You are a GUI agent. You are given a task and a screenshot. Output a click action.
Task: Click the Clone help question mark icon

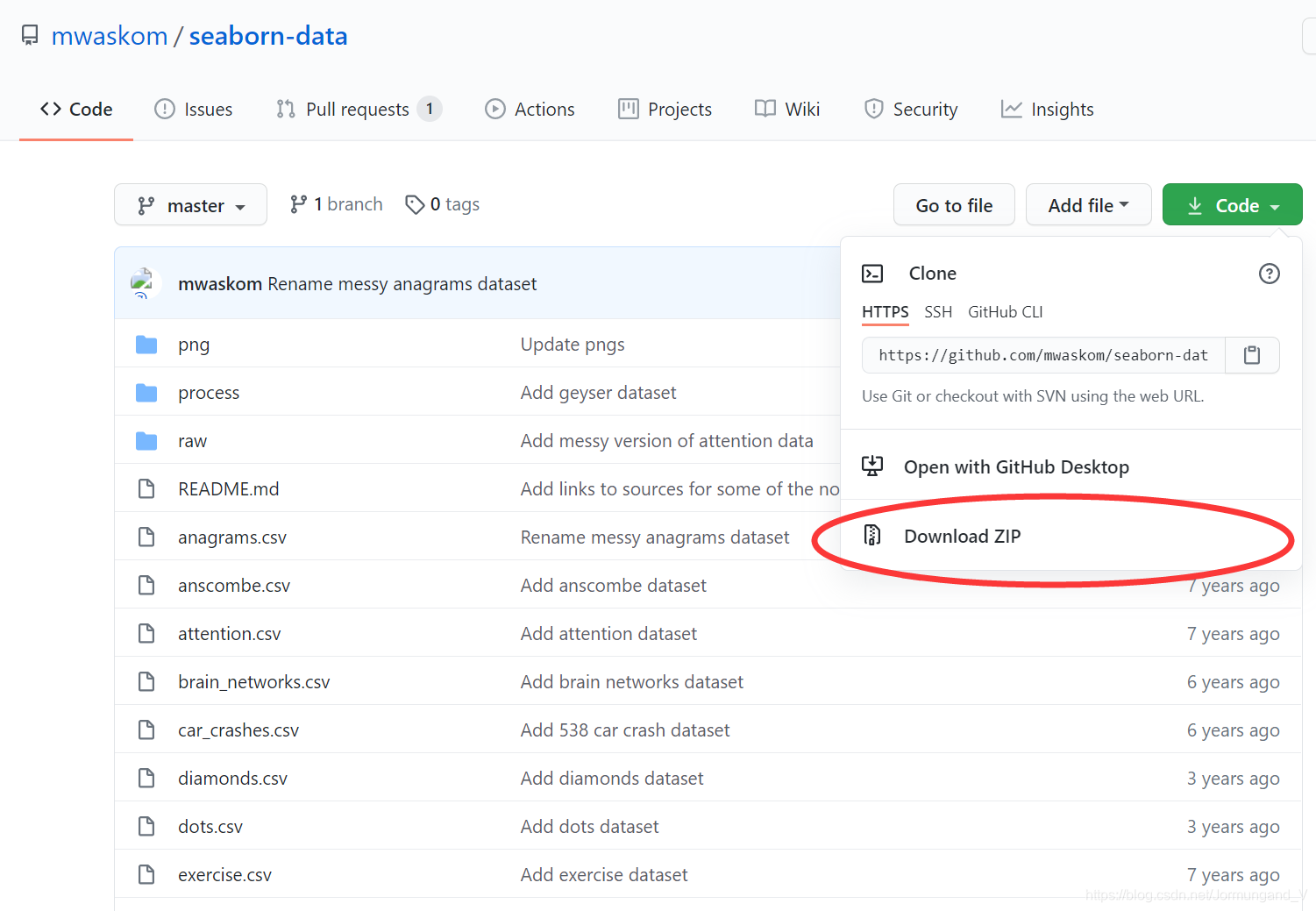[x=1269, y=274]
